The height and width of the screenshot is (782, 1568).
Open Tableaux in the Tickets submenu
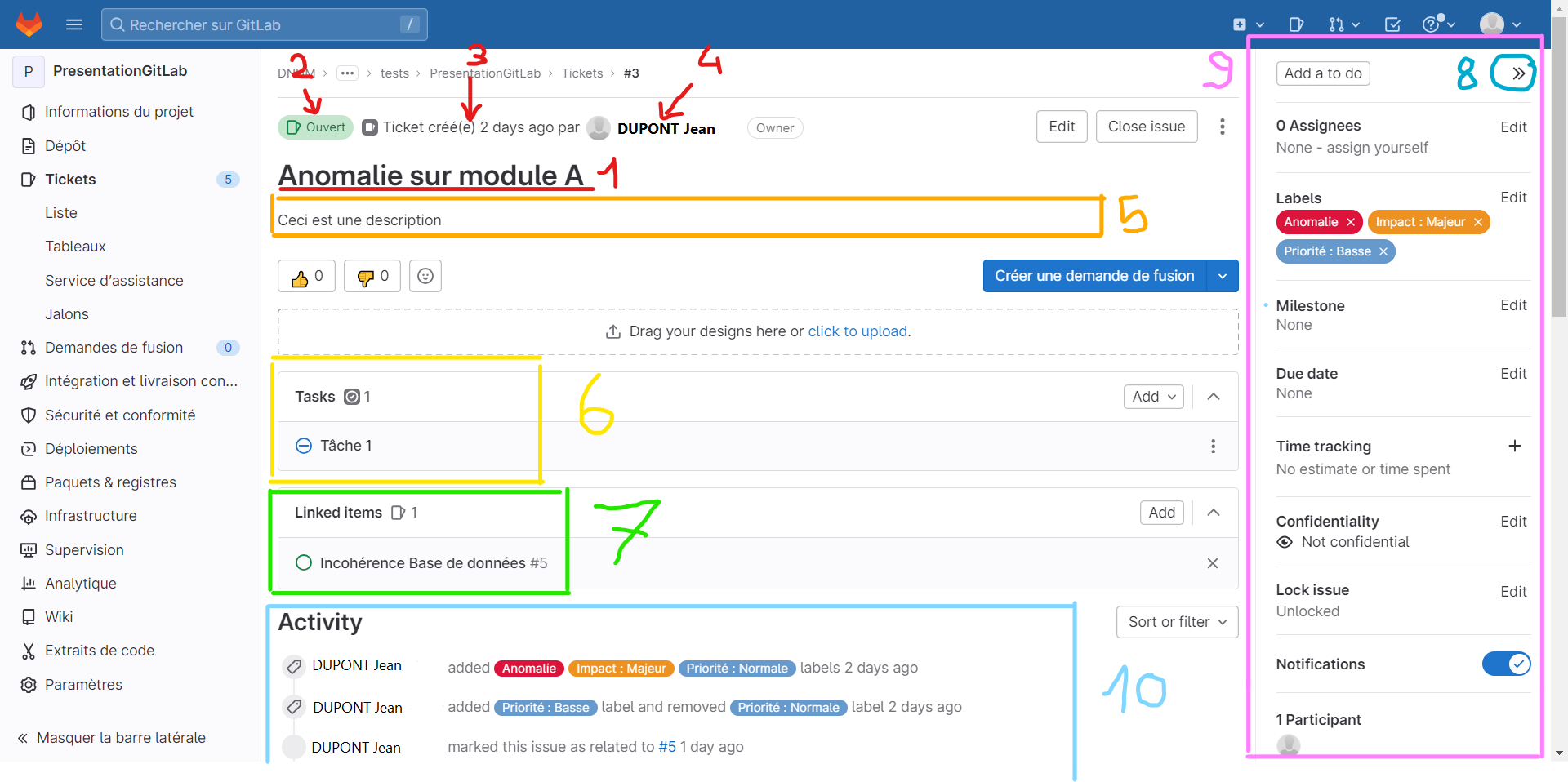[75, 247]
